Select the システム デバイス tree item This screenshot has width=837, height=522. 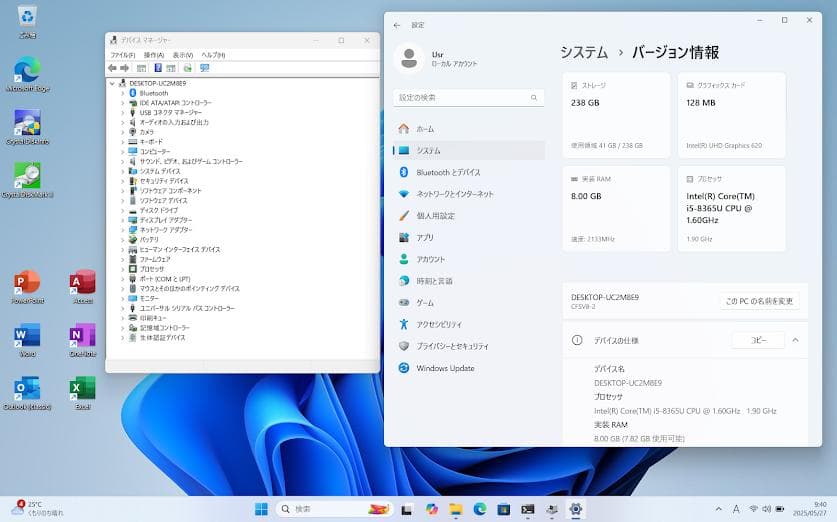pos(160,171)
